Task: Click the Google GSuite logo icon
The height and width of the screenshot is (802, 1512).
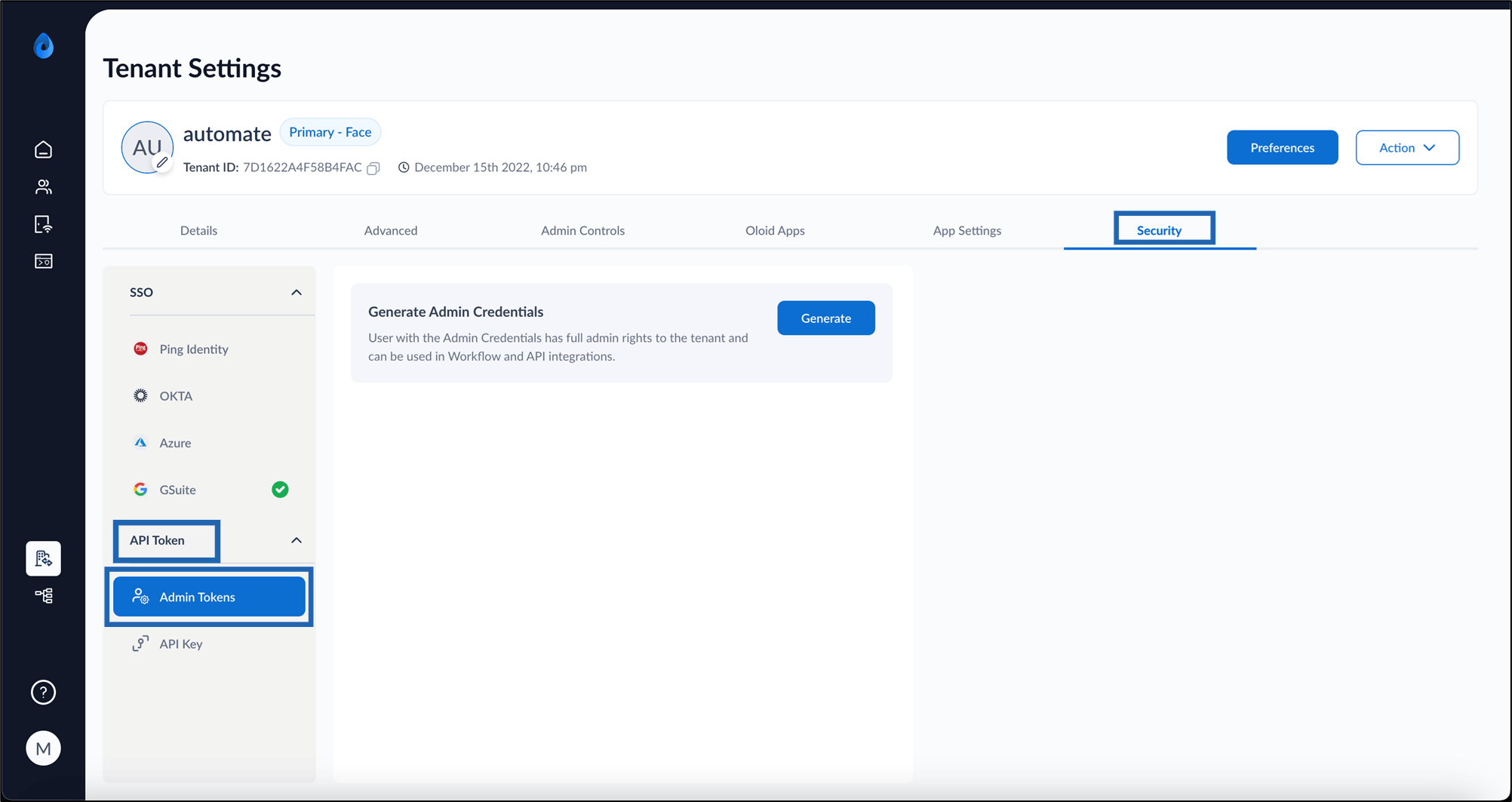Action: pos(140,490)
